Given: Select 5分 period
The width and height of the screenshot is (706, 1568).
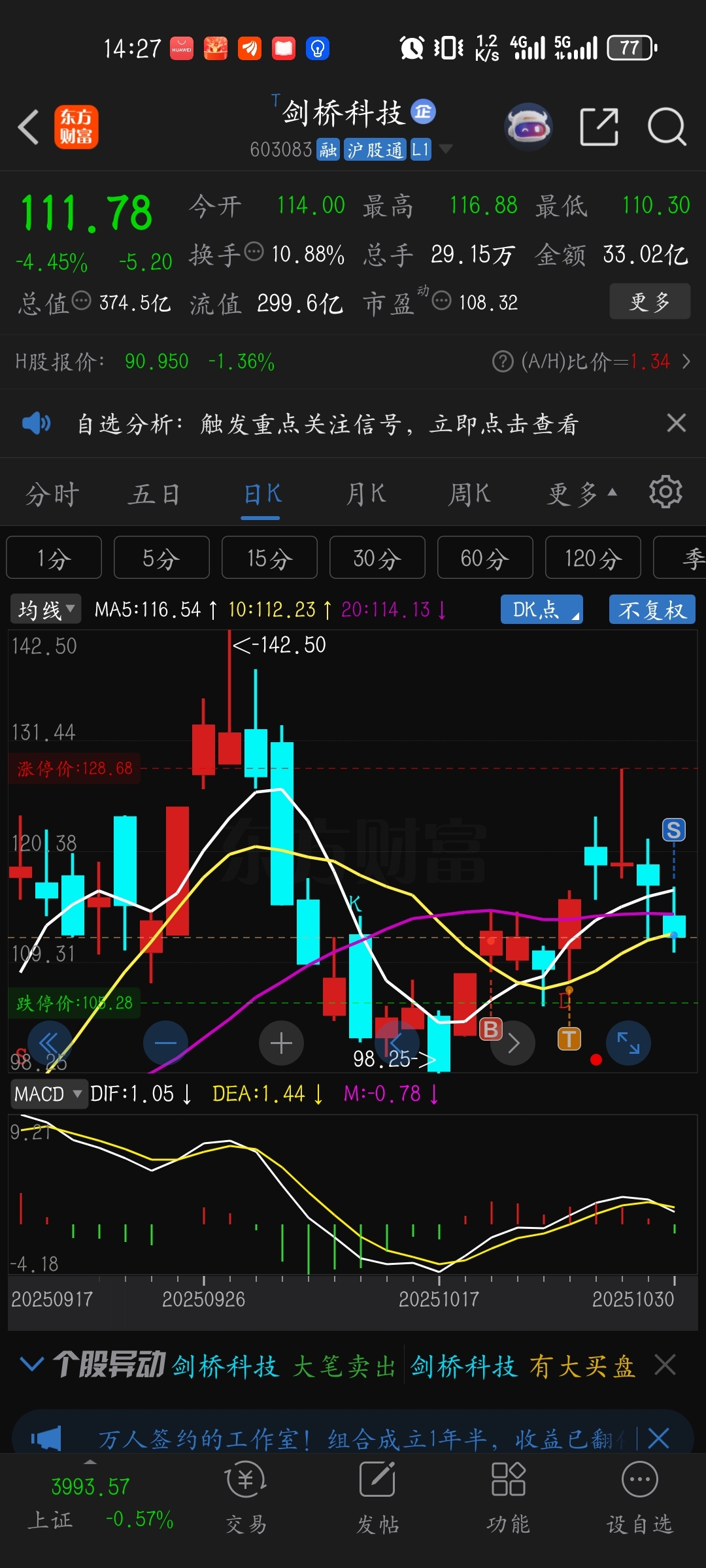Looking at the screenshot, I should click(161, 558).
